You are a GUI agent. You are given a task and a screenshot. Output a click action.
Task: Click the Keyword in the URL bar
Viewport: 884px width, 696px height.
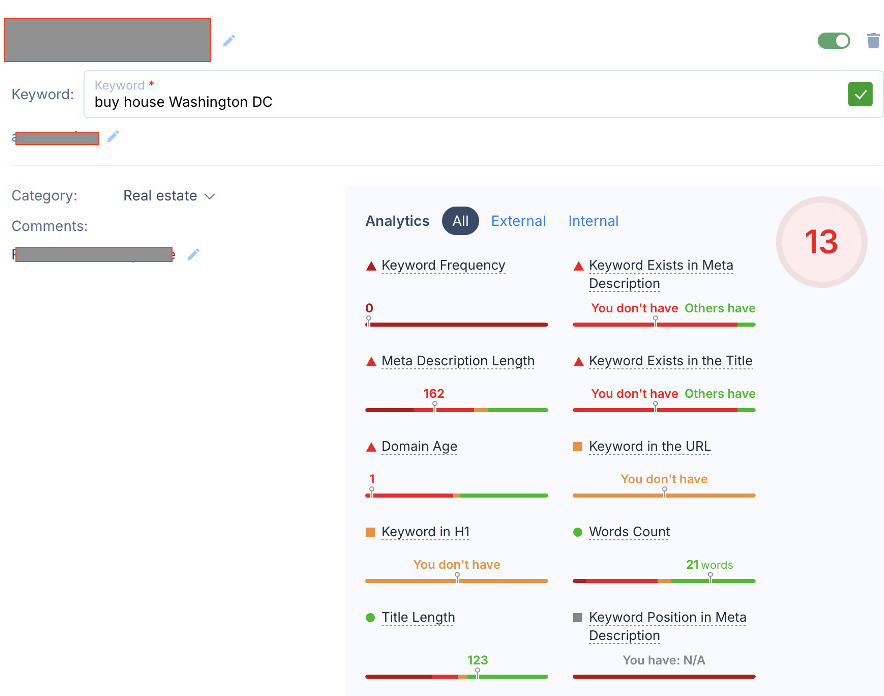pos(664,495)
